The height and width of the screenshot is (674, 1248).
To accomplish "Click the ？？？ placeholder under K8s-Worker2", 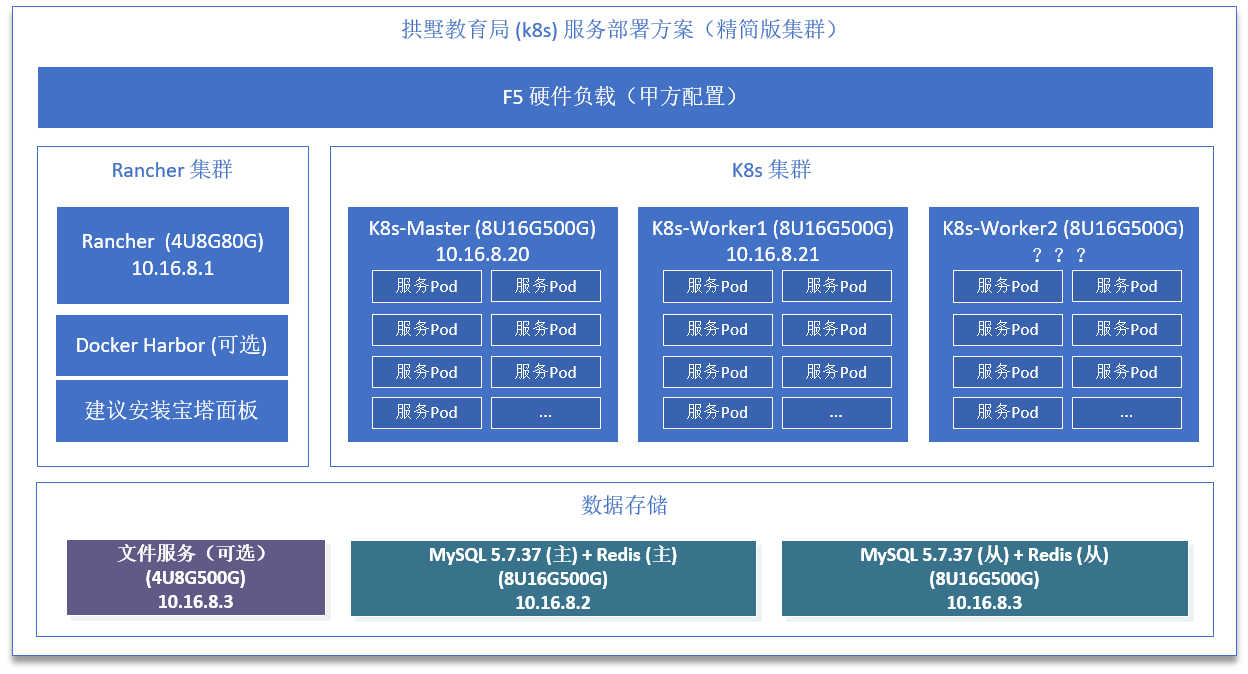I will (1059, 255).
